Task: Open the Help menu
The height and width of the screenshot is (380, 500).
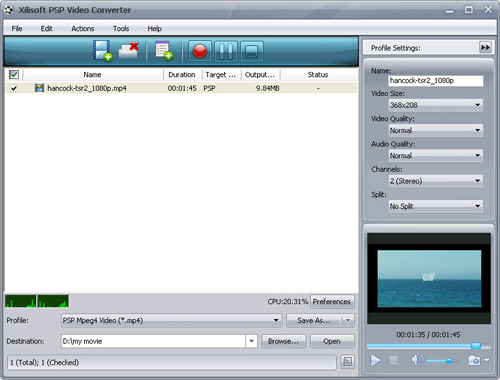Action: [x=154, y=29]
